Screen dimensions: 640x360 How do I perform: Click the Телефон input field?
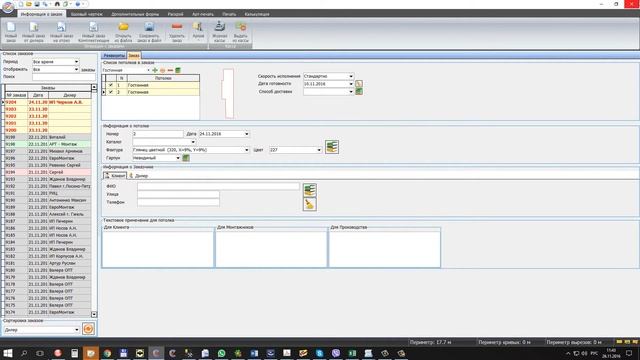[x=178, y=202]
